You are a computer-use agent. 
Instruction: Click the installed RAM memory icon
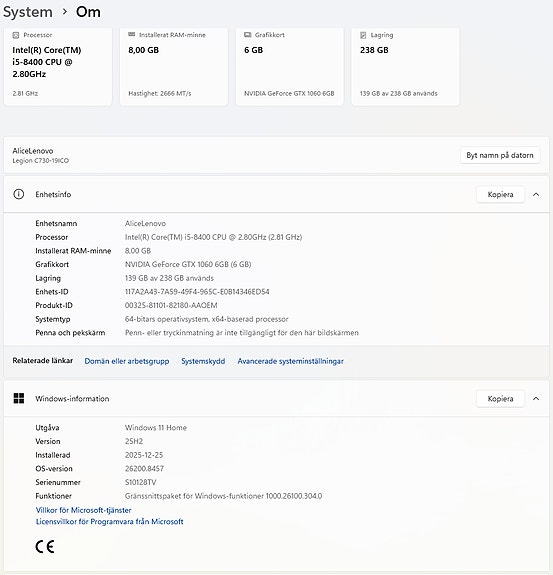click(x=131, y=34)
